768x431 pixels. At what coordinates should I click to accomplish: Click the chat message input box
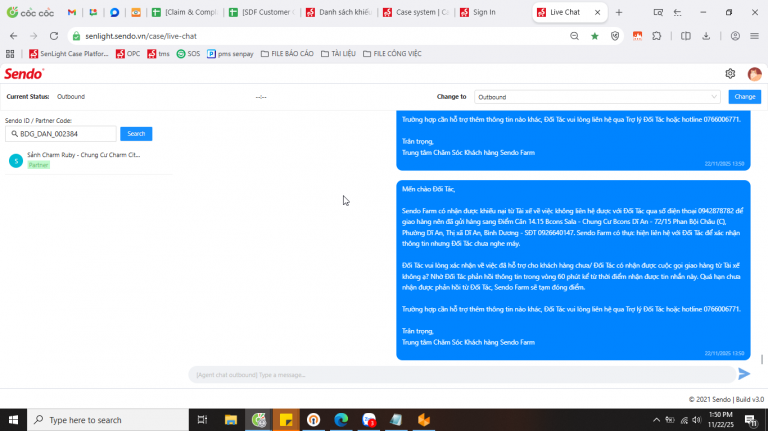coord(462,375)
